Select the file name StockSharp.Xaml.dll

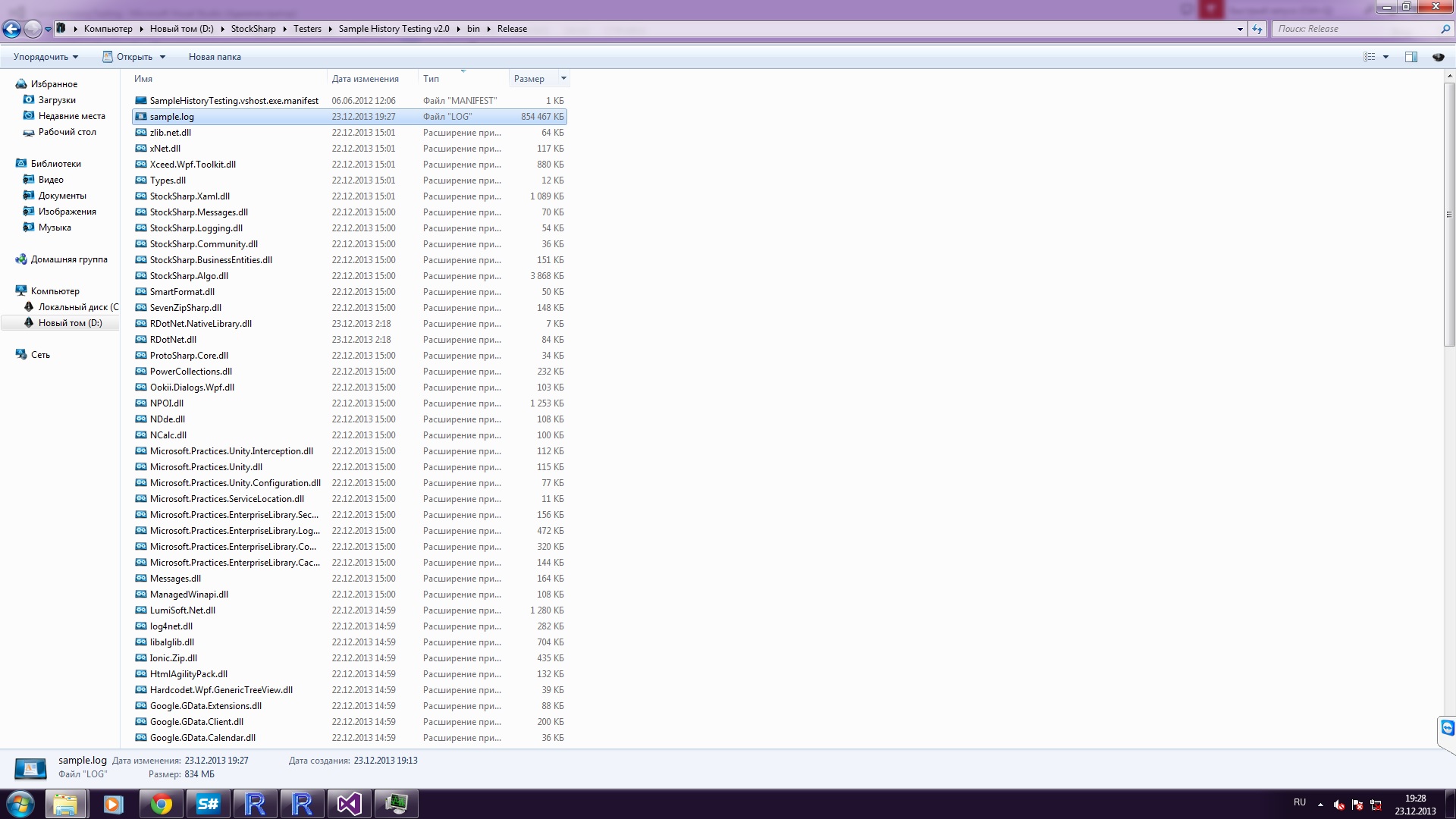[190, 196]
